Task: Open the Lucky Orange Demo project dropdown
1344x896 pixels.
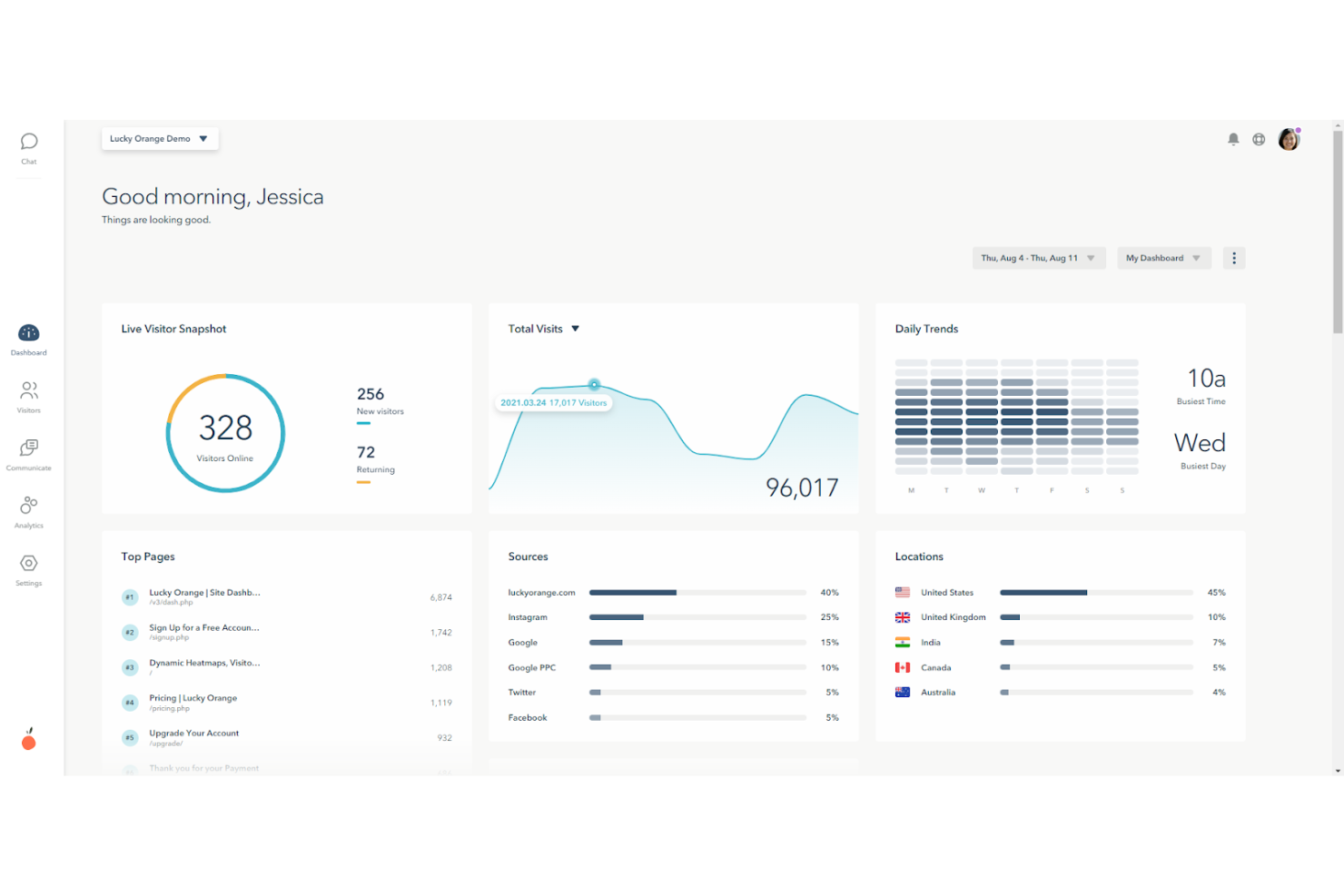Action: click(x=160, y=138)
